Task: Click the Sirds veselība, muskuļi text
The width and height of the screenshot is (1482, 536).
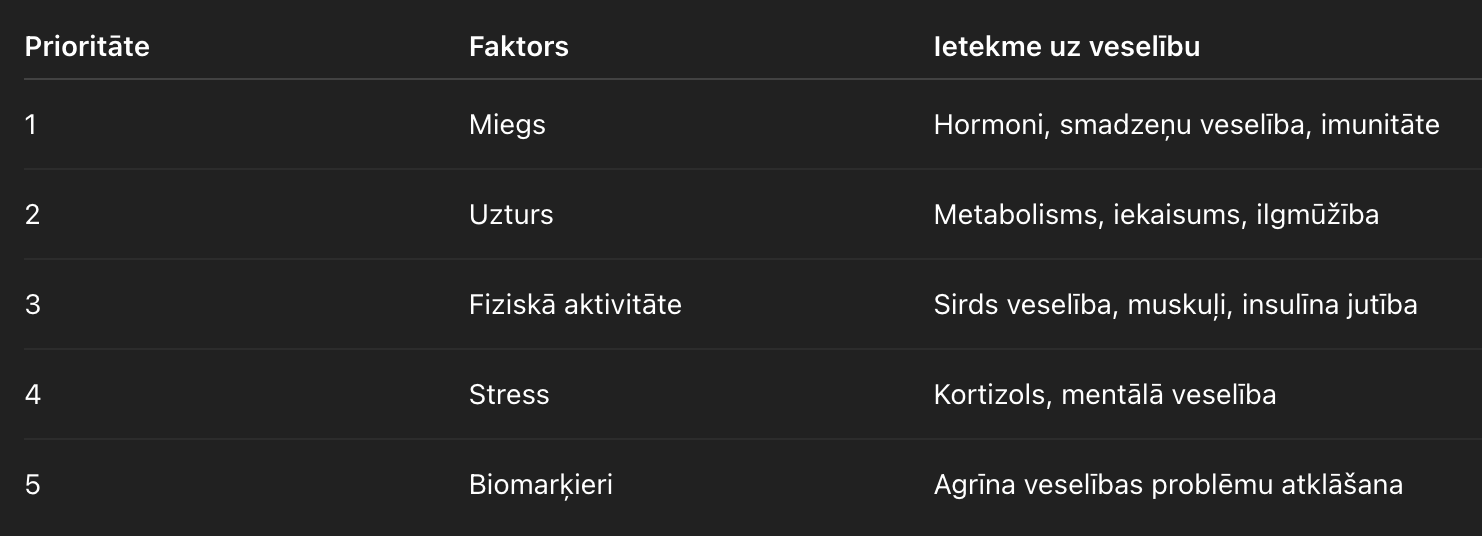Action: [1080, 305]
